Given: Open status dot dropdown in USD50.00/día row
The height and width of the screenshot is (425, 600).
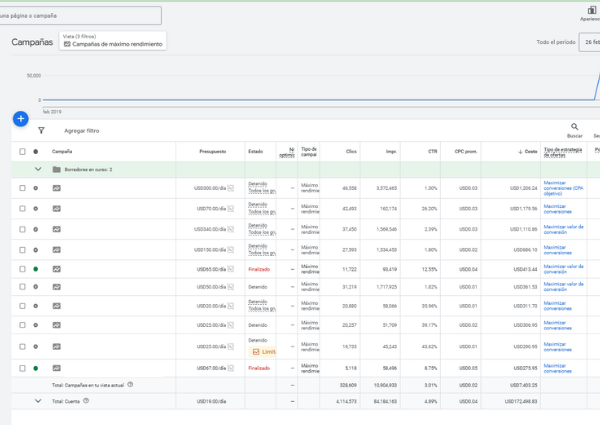Looking at the screenshot, I should tap(36, 287).
